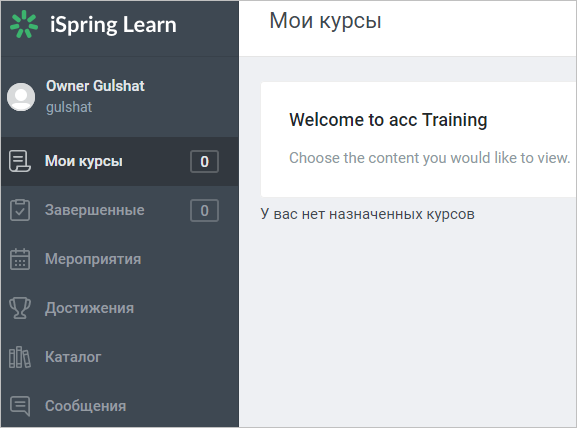
Task: Click the Каталог books icon
Action: pos(20,357)
